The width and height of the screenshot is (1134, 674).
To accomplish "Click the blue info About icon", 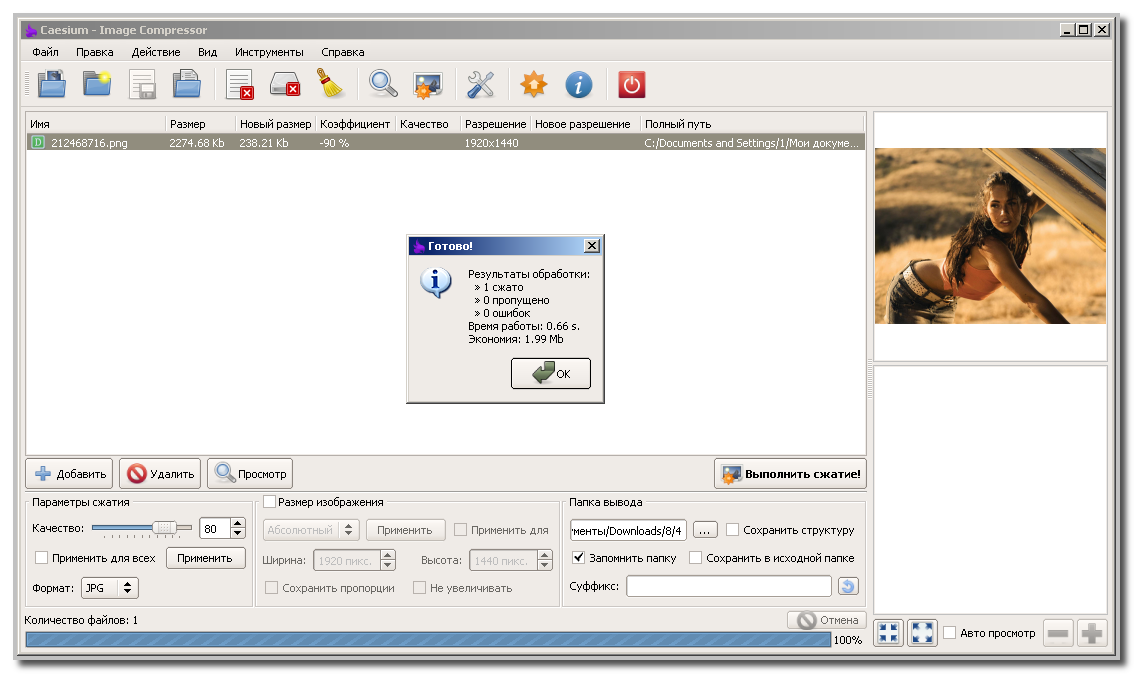I will (579, 85).
